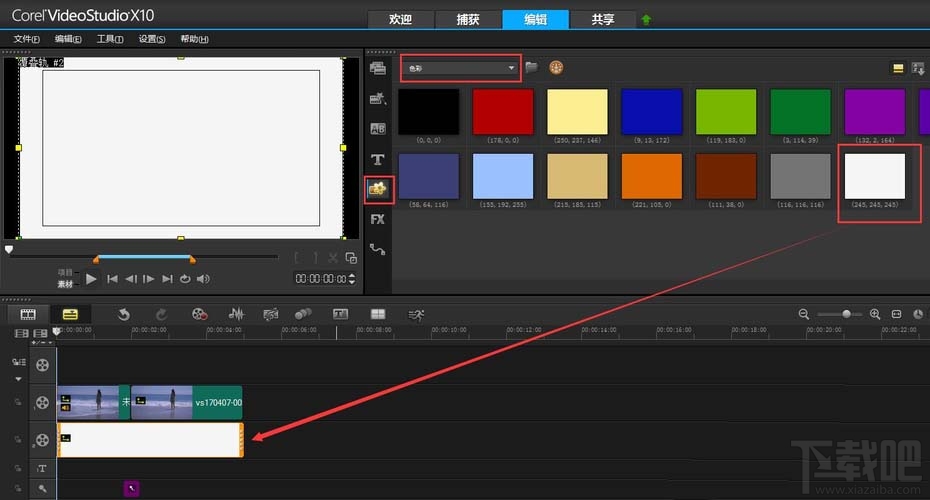Open the Record/Capture option icon
Image resolution: width=930 pixels, height=500 pixels.
click(x=200, y=314)
